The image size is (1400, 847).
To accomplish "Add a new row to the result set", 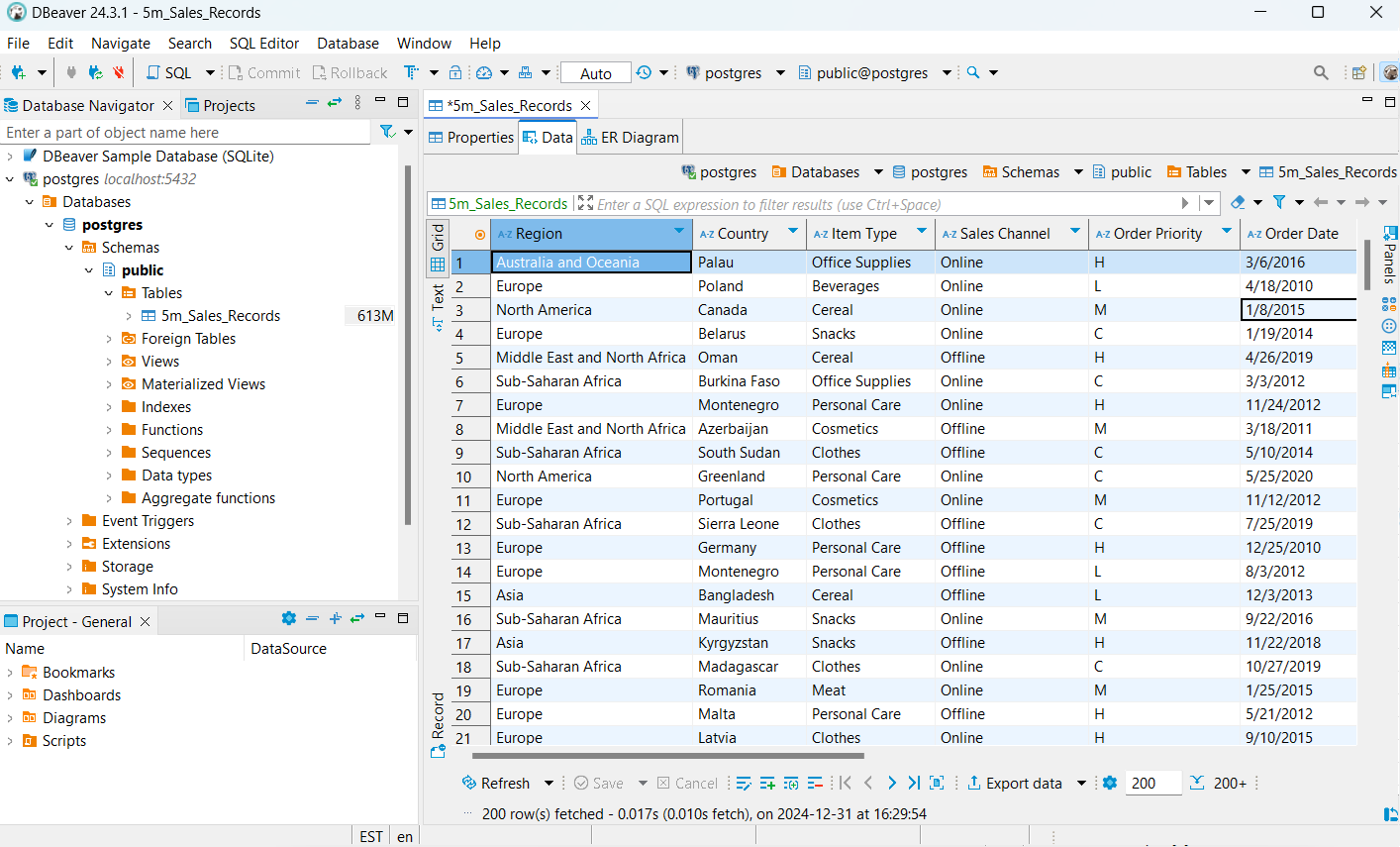I will (767, 783).
